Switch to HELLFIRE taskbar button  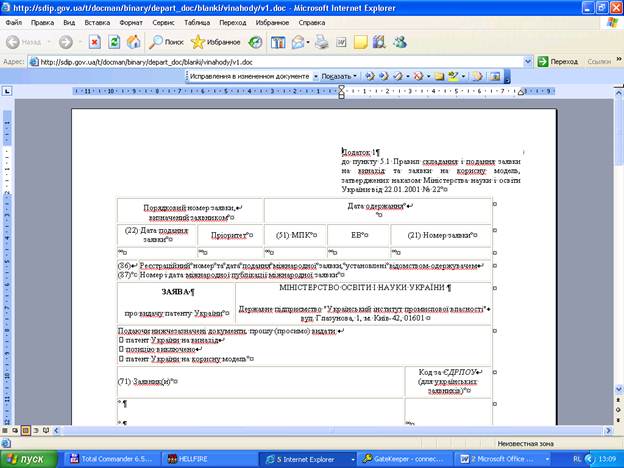click(x=209, y=459)
